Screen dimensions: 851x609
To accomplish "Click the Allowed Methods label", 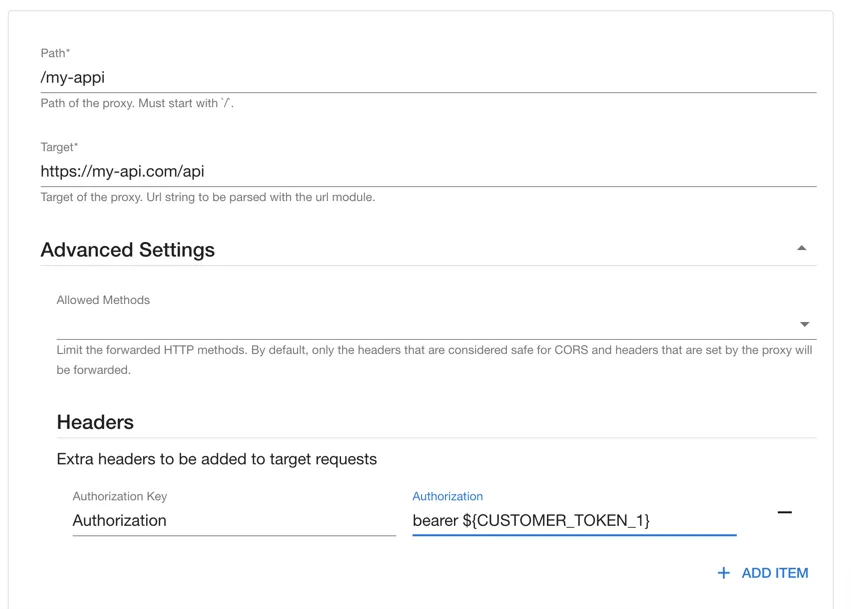I will tap(103, 300).
